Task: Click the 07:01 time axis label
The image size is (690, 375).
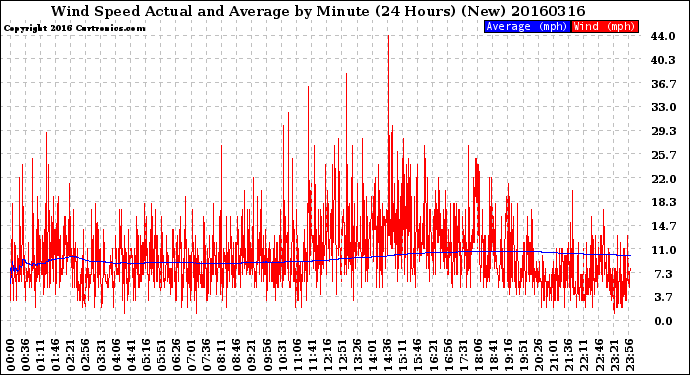Action: pos(192,355)
